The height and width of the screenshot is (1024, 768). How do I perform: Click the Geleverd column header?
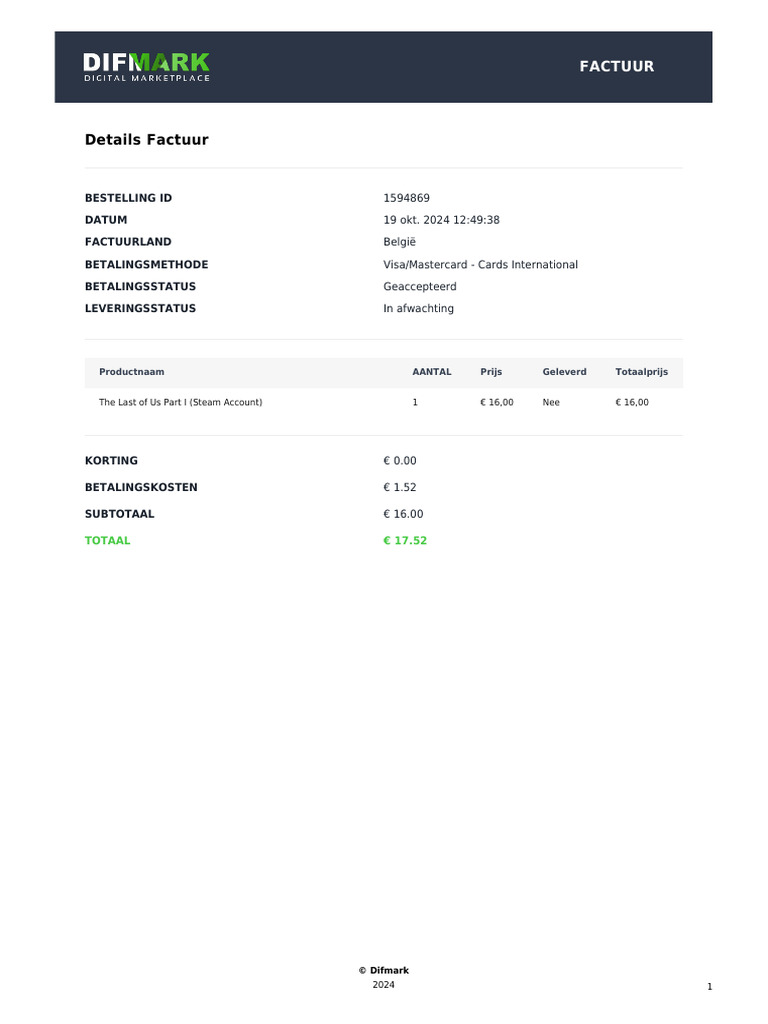564,372
